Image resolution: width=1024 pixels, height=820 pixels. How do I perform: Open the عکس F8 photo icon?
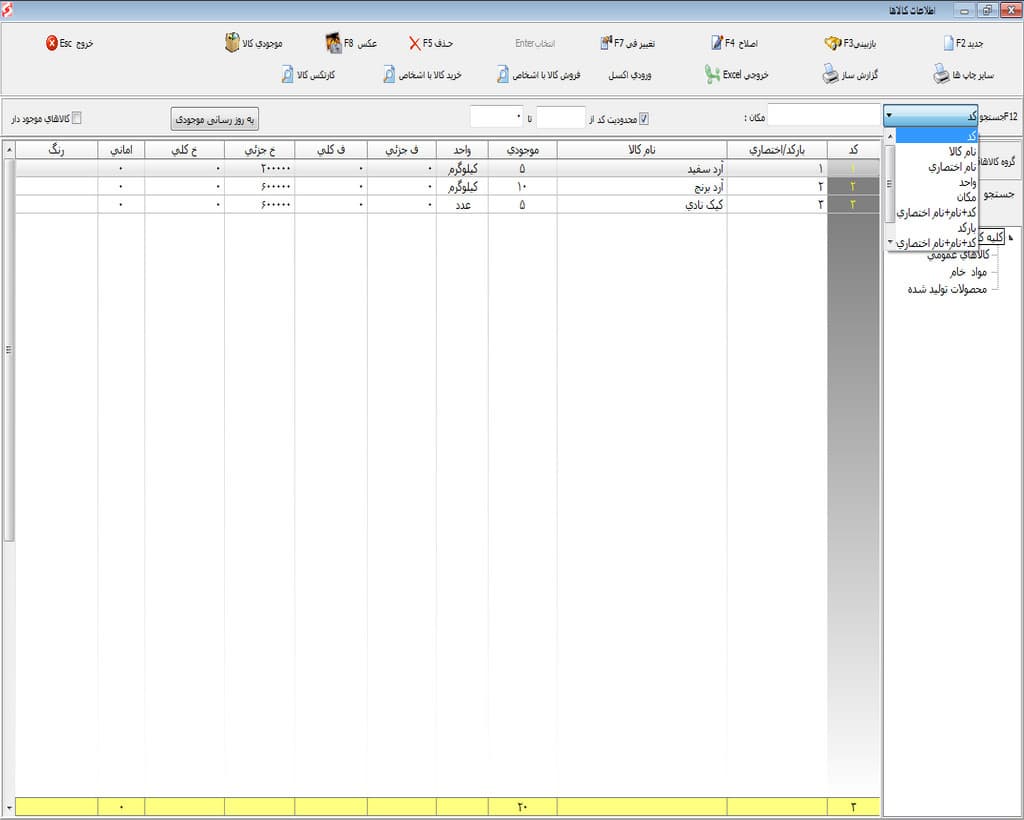pyautogui.click(x=334, y=44)
